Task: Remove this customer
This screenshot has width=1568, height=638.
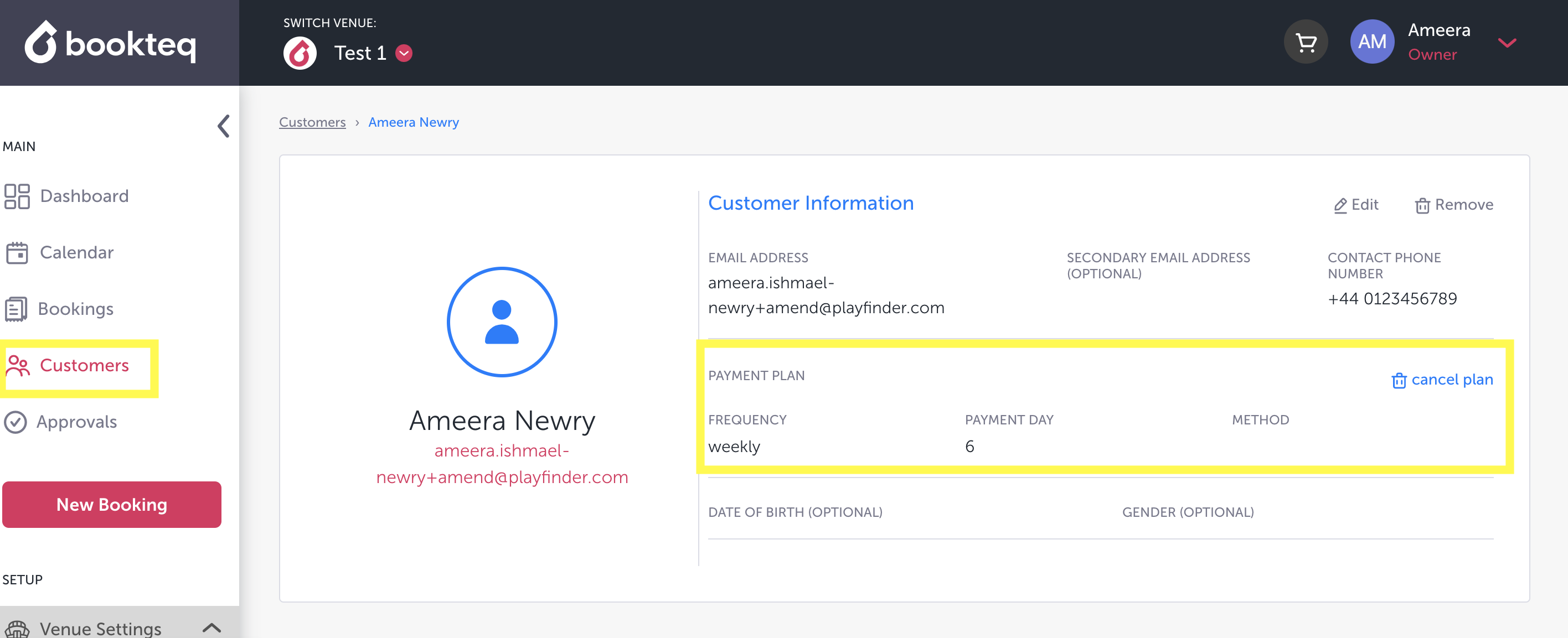Action: [1453, 205]
